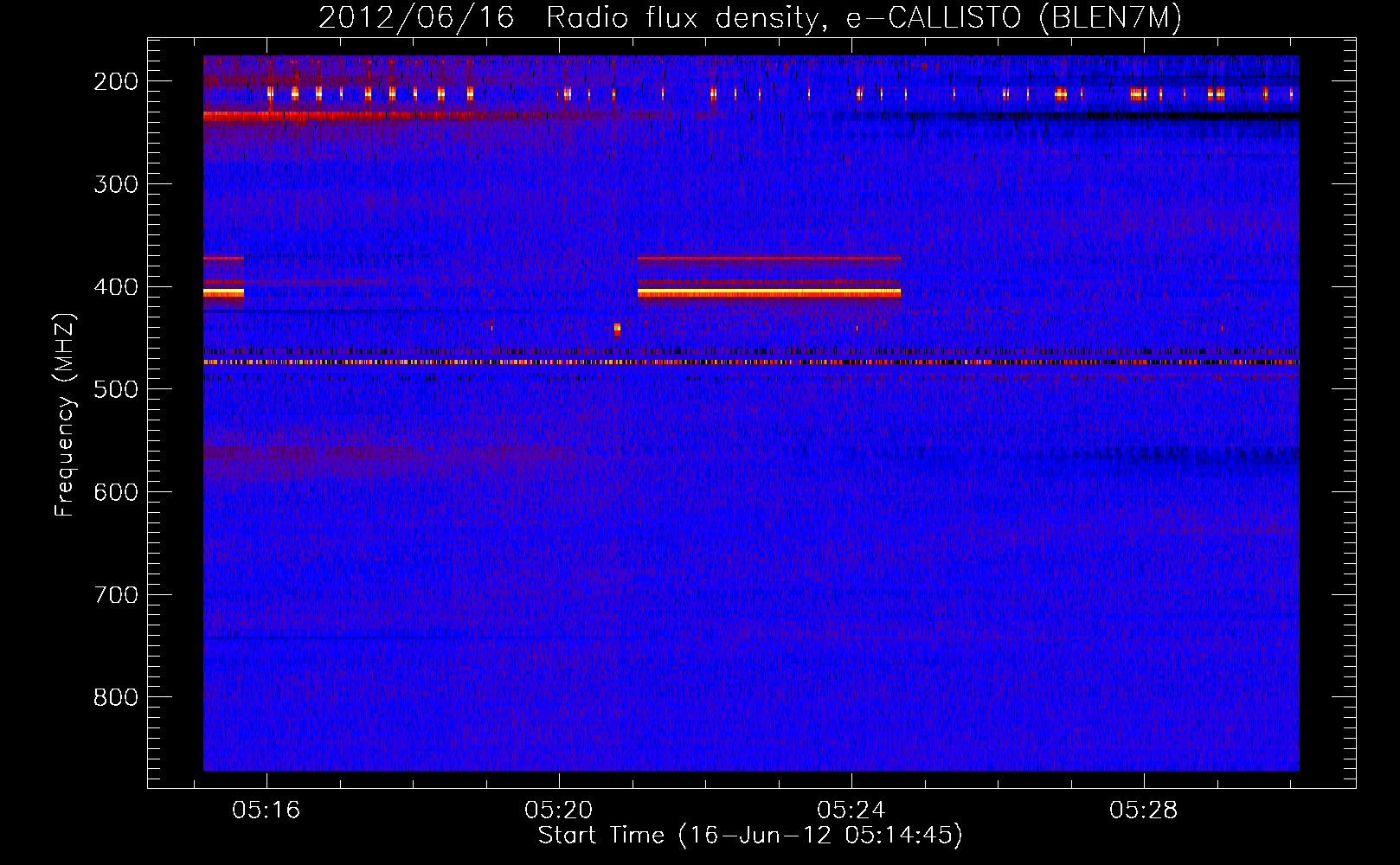Click the plot title with date 2012/06/16
The width and height of the screenshot is (1400, 865).
[750, 17]
